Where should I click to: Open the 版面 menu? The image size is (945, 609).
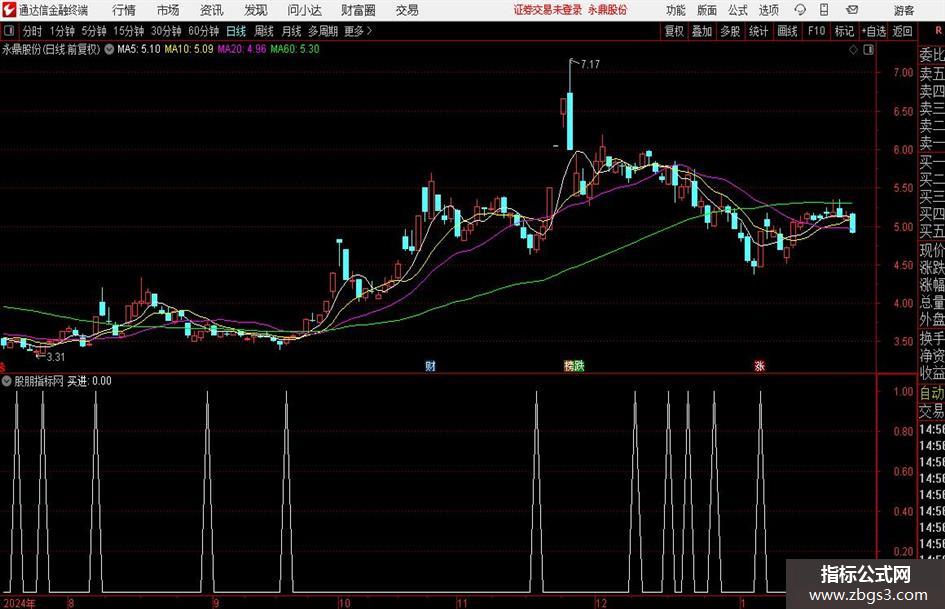pyautogui.click(x=707, y=10)
